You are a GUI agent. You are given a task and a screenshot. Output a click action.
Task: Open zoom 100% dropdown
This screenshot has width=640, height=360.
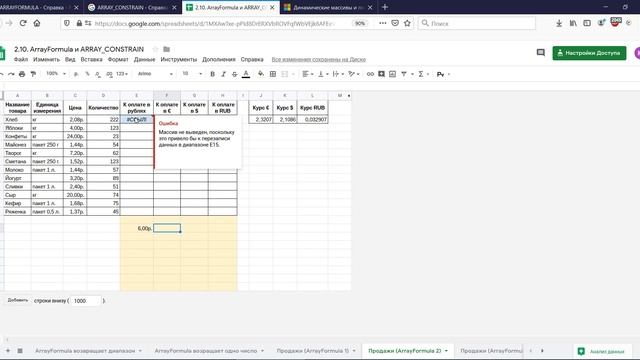point(56,74)
